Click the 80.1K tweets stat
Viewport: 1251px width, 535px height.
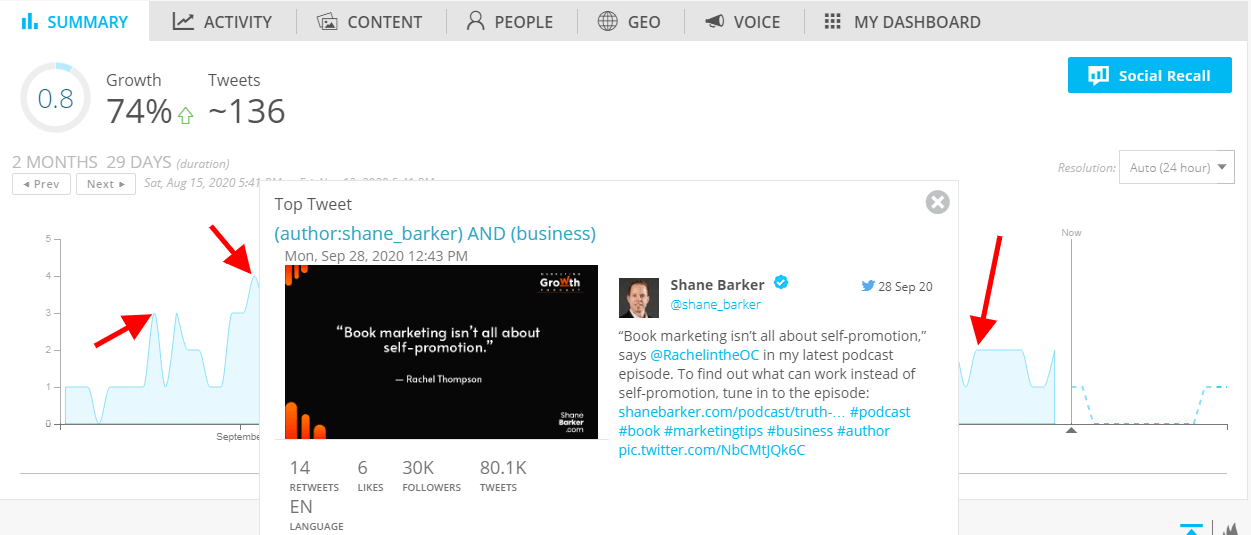[502, 476]
